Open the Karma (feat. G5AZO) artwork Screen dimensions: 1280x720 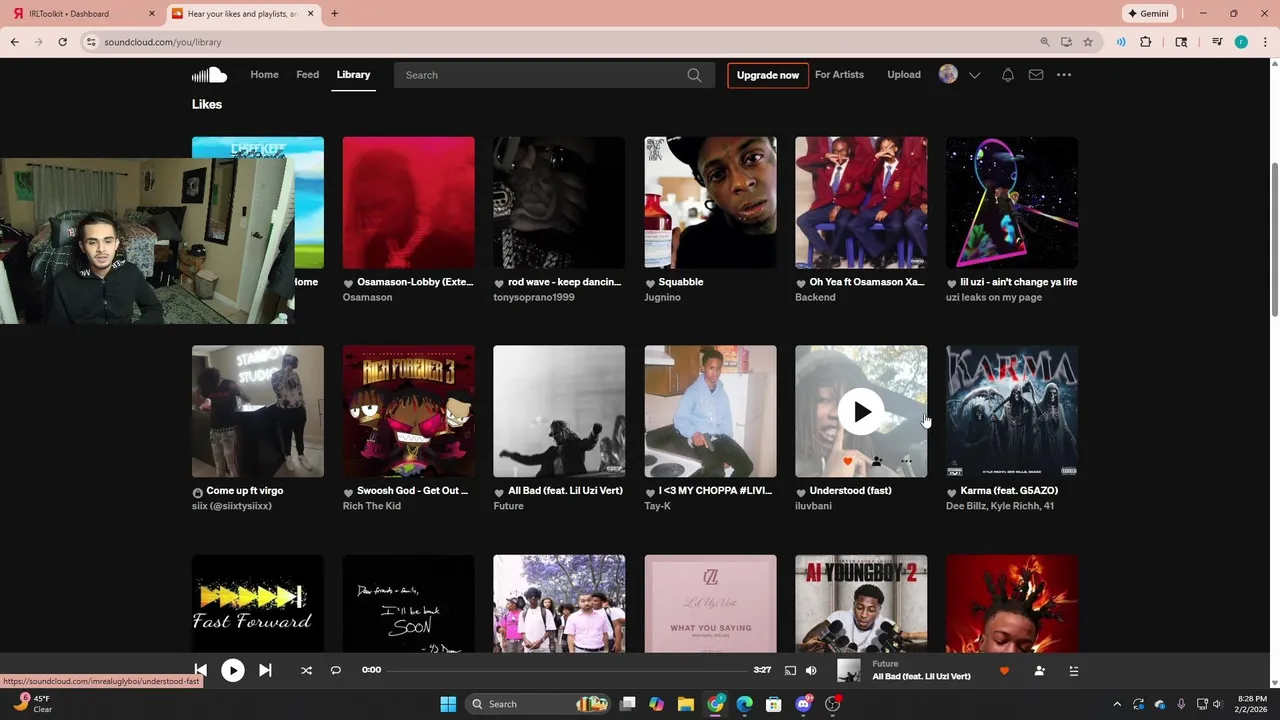click(1012, 412)
